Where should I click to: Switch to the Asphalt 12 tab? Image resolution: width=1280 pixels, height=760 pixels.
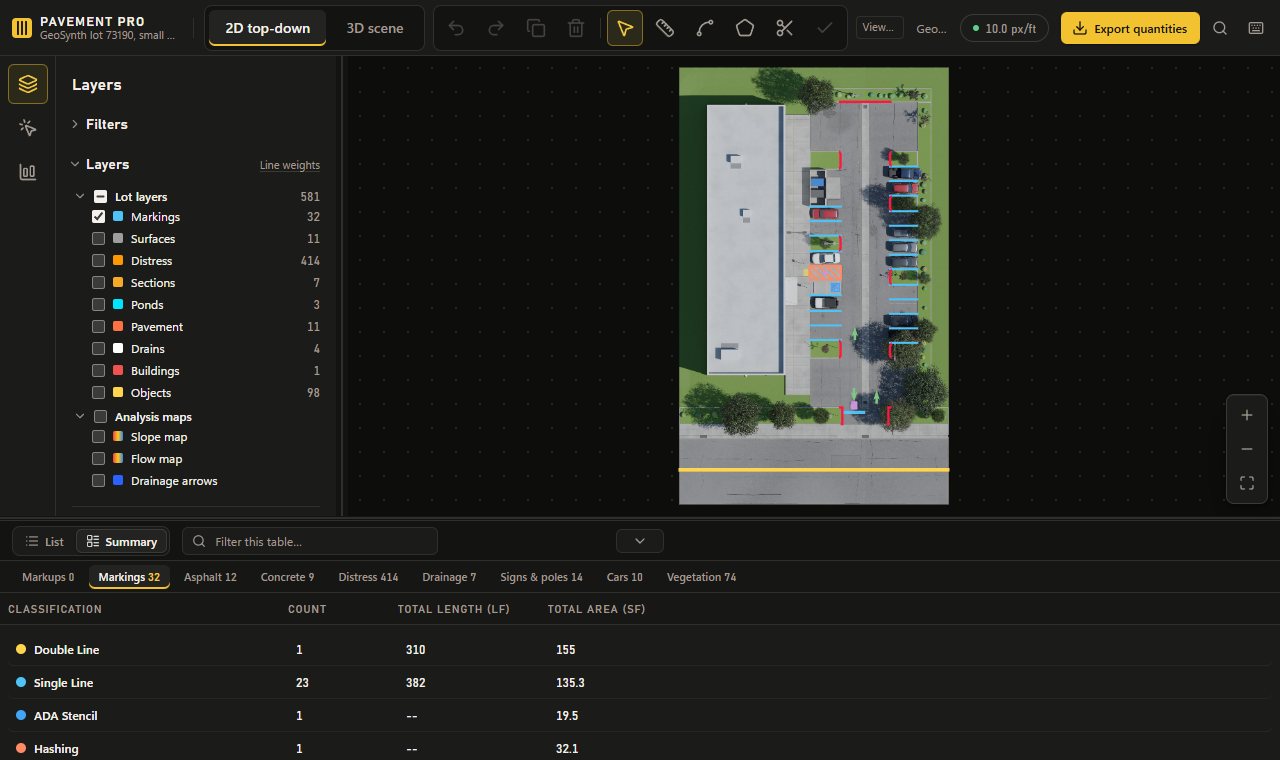[210, 577]
